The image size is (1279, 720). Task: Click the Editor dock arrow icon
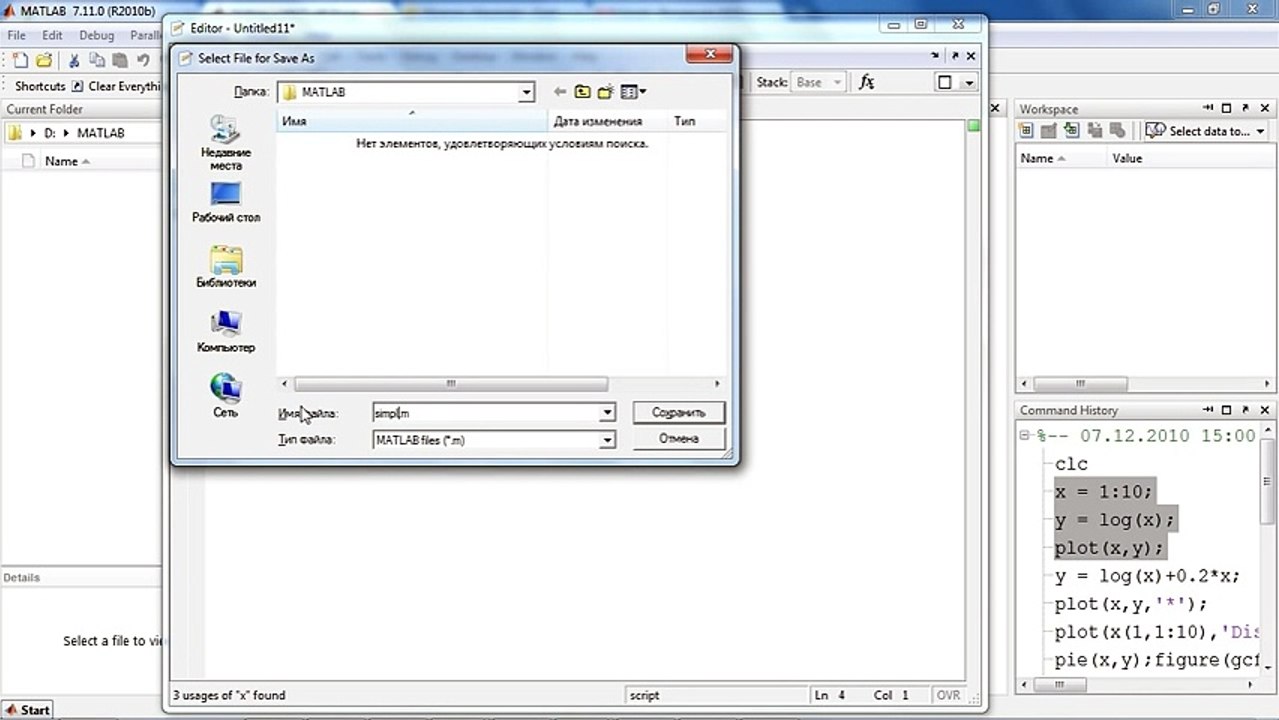[x=936, y=56]
